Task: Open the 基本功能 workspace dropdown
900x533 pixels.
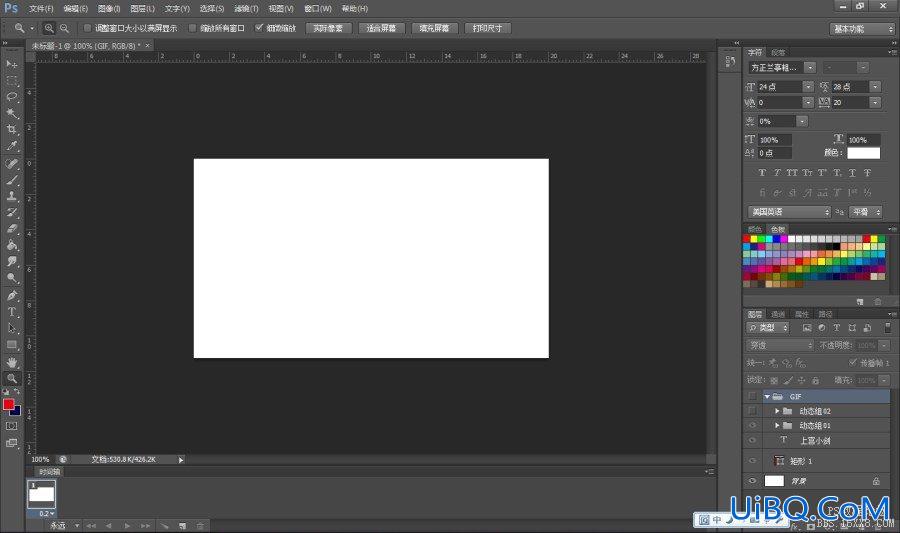Action: 862,29
